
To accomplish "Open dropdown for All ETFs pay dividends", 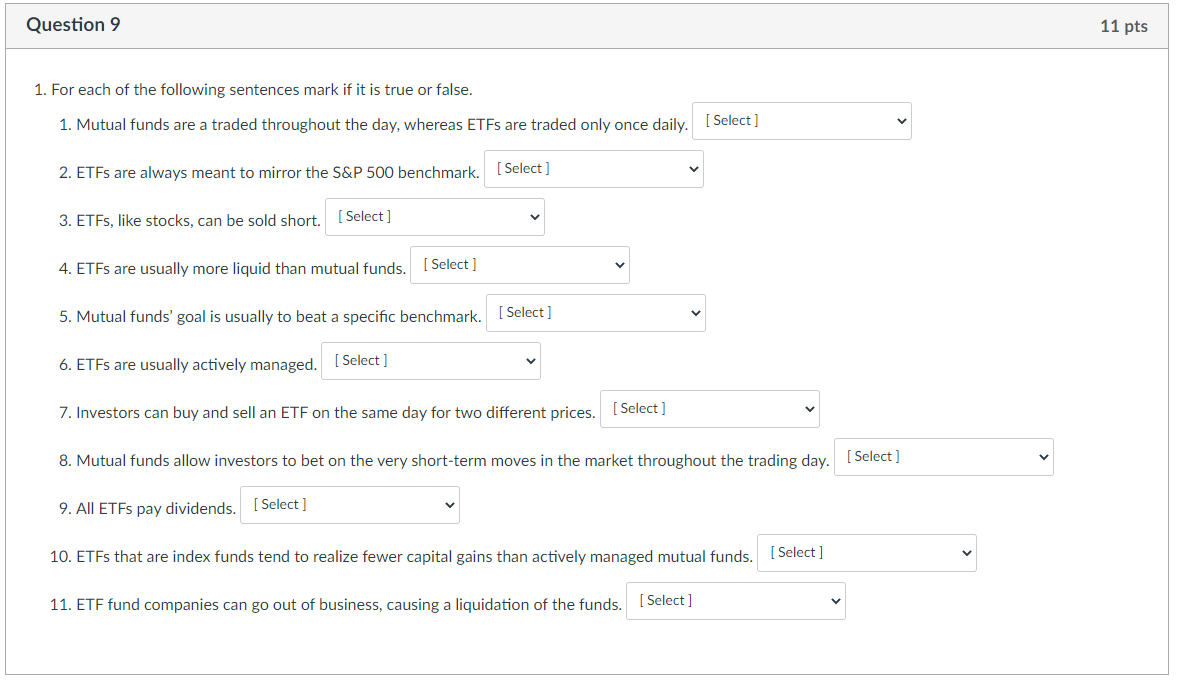I will coord(350,505).
